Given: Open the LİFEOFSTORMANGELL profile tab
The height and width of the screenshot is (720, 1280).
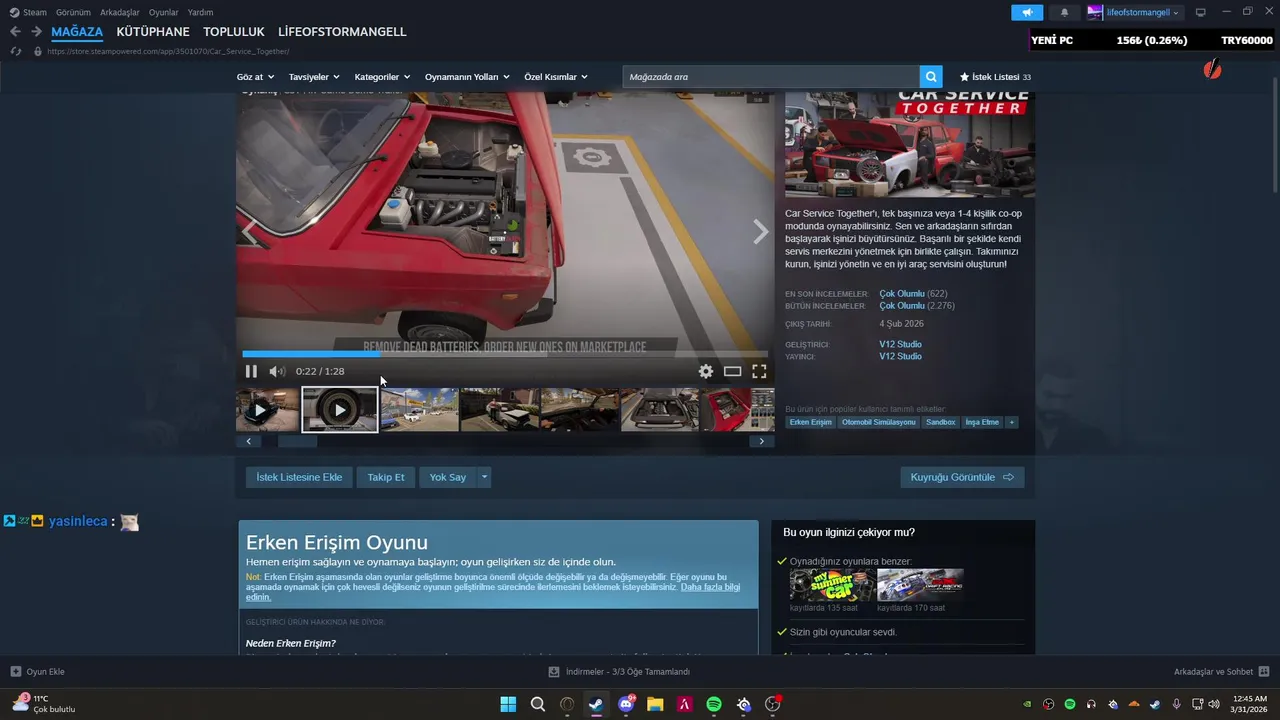Looking at the screenshot, I should [x=342, y=32].
